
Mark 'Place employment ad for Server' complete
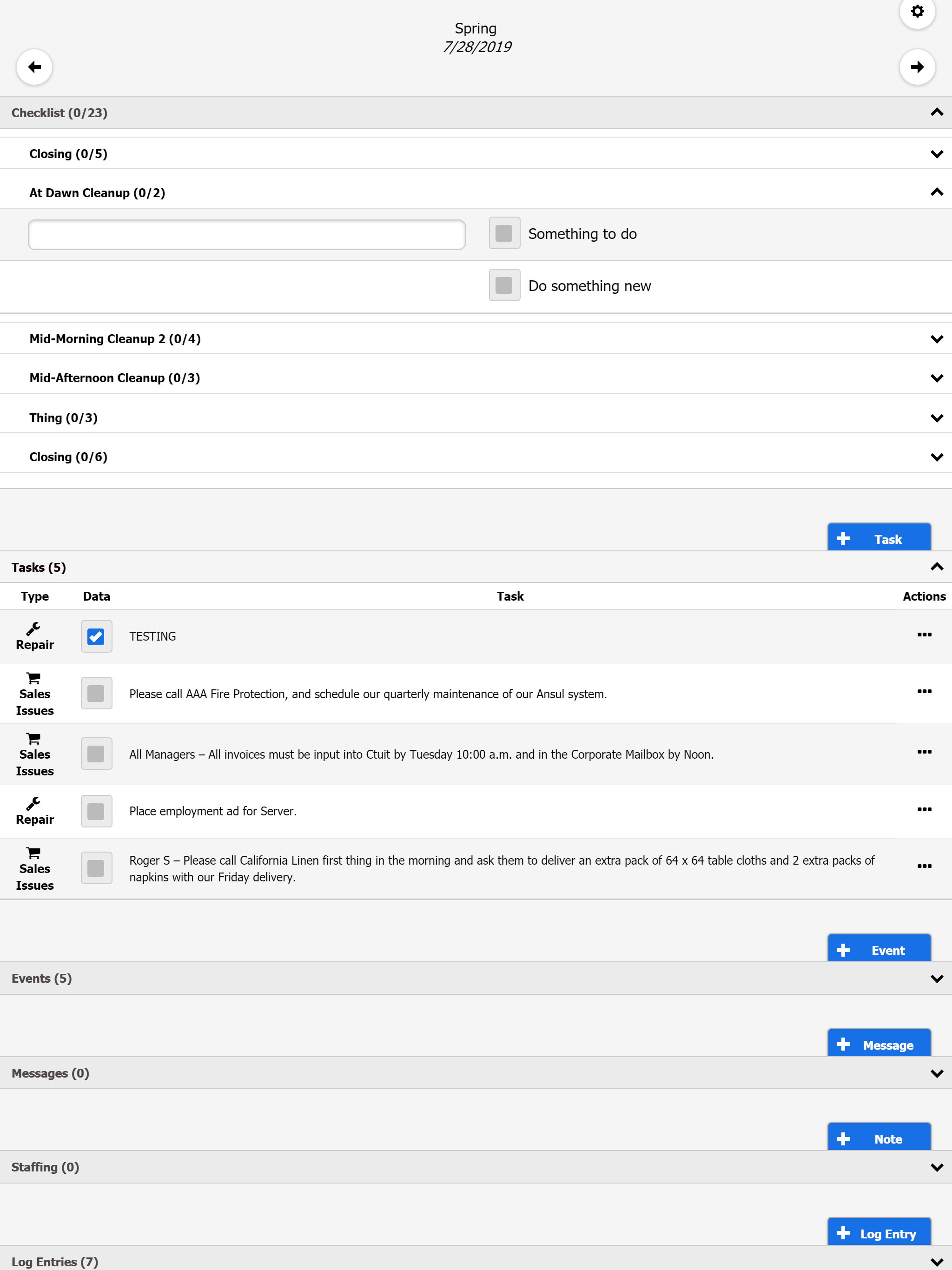pyautogui.click(x=96, y=811)
